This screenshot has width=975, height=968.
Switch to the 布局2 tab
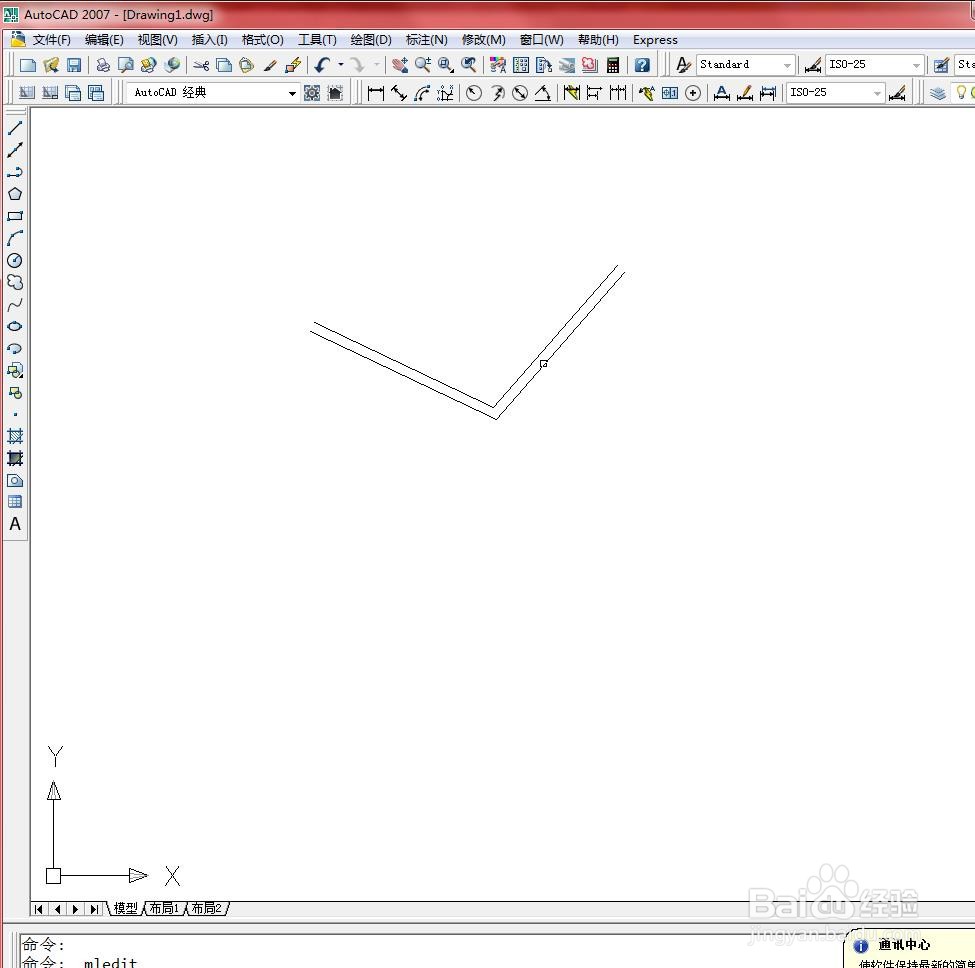click(206, 908)
